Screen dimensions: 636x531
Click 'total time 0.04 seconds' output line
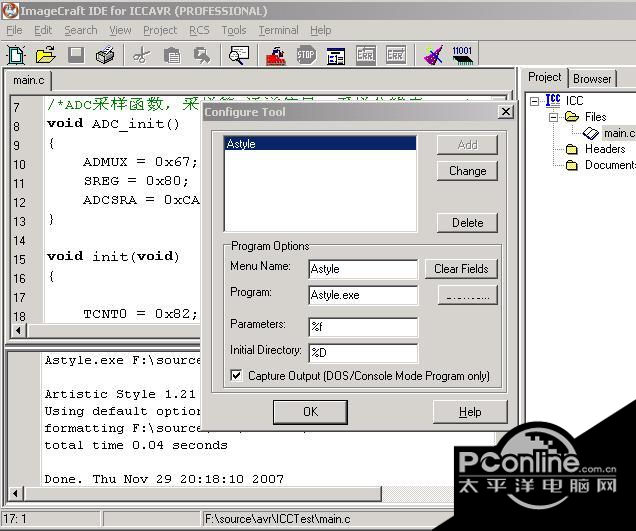pos(136,445)
